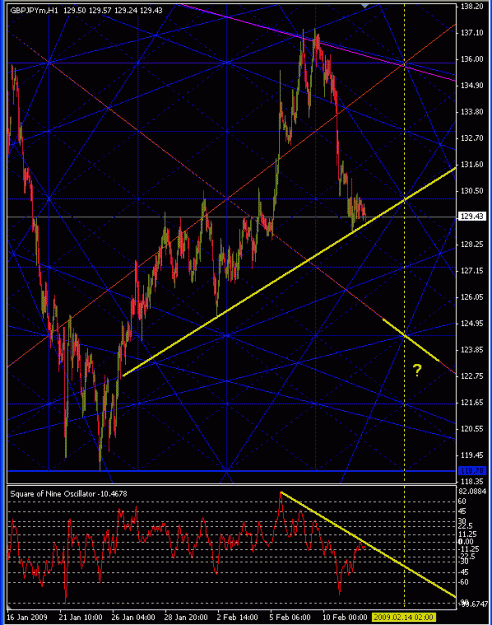Click the 10 Feb 00:00 time label
This screenshot has height=625, width=492.
point(345,617)
